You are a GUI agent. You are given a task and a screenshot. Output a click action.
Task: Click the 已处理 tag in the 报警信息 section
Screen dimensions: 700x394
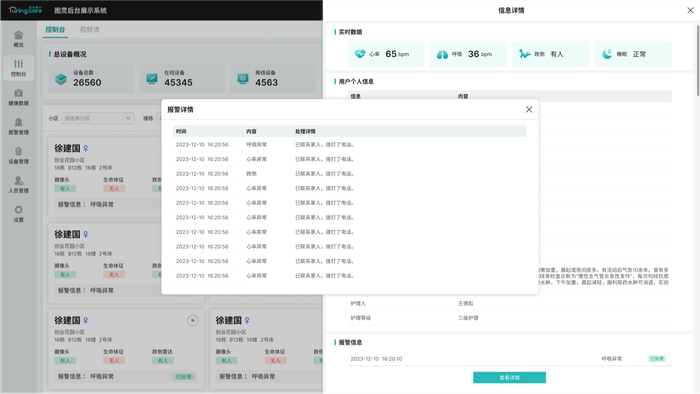(x=657, y=359)
